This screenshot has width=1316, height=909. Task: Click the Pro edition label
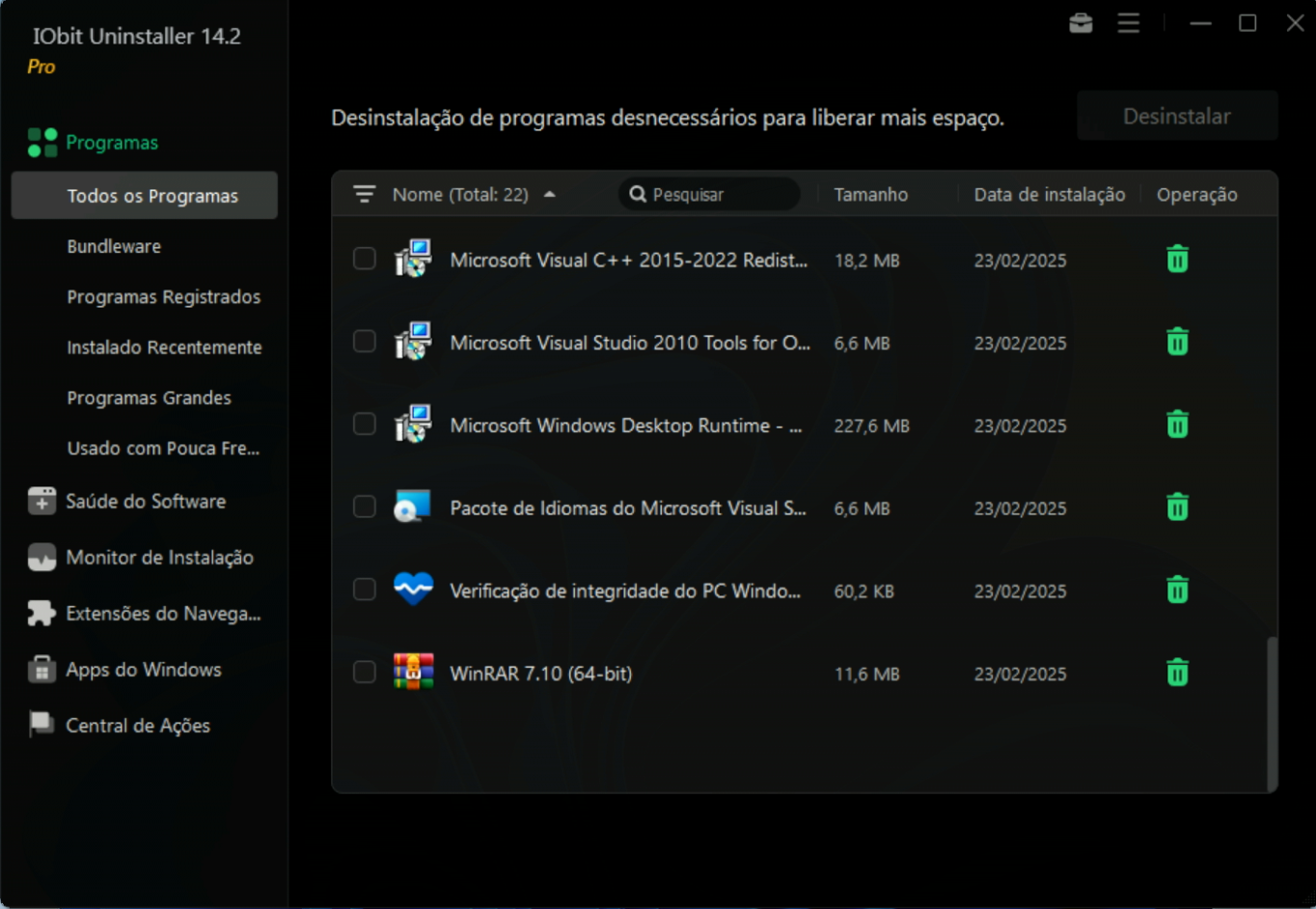pos(41,67)
